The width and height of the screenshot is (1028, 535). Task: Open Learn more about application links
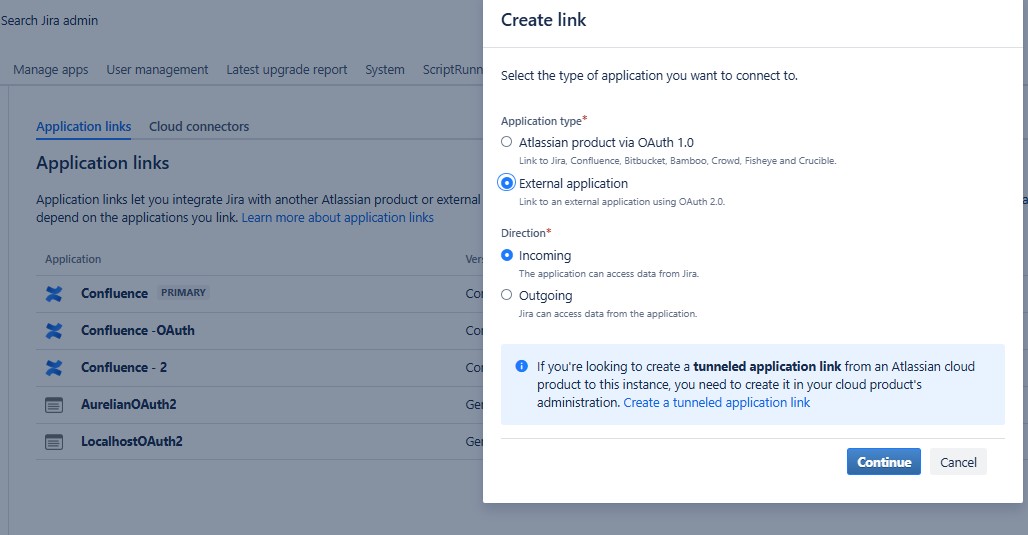click(338, 218)
